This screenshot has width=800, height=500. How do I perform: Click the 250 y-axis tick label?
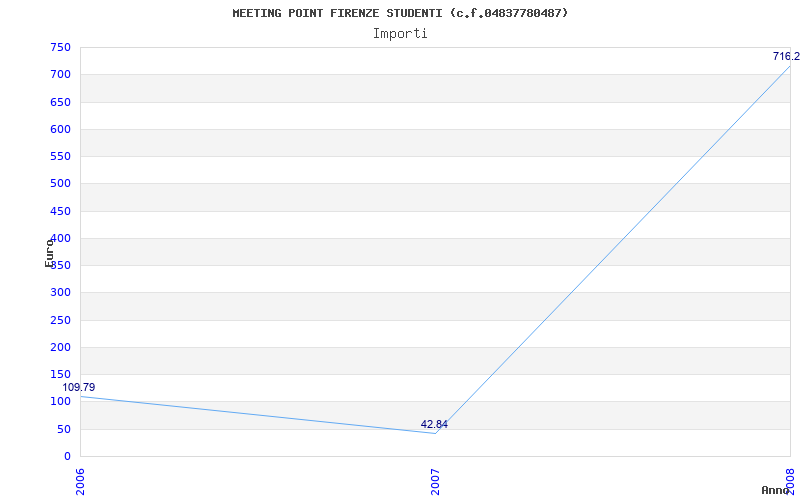tap(60, 320)
